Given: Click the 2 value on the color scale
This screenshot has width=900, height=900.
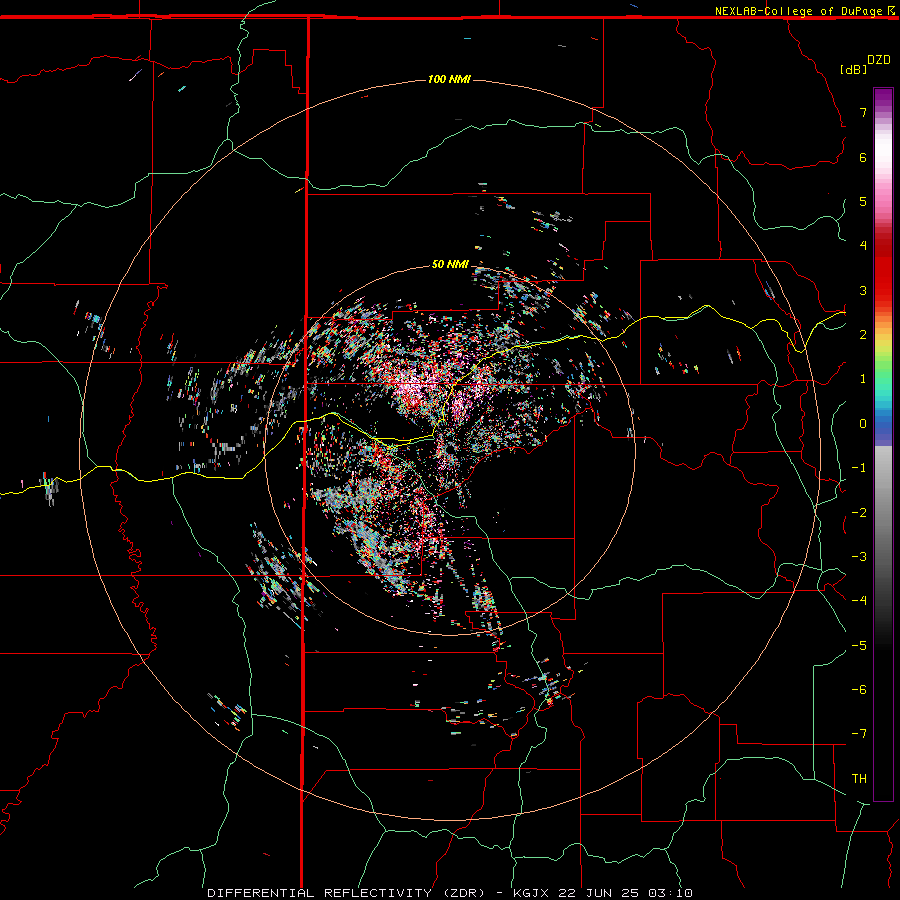Looking at the screenshot, I should pyautogui.click(x=863, y=335).
